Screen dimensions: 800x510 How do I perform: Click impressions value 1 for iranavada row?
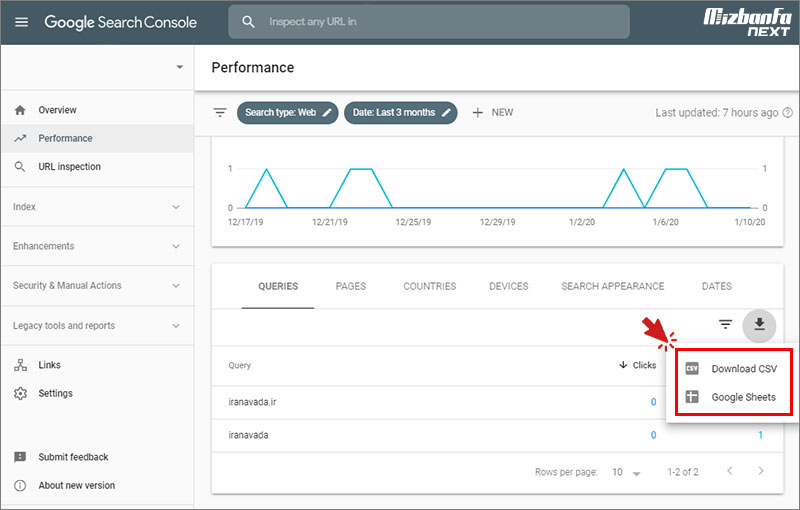click(760, 436)
